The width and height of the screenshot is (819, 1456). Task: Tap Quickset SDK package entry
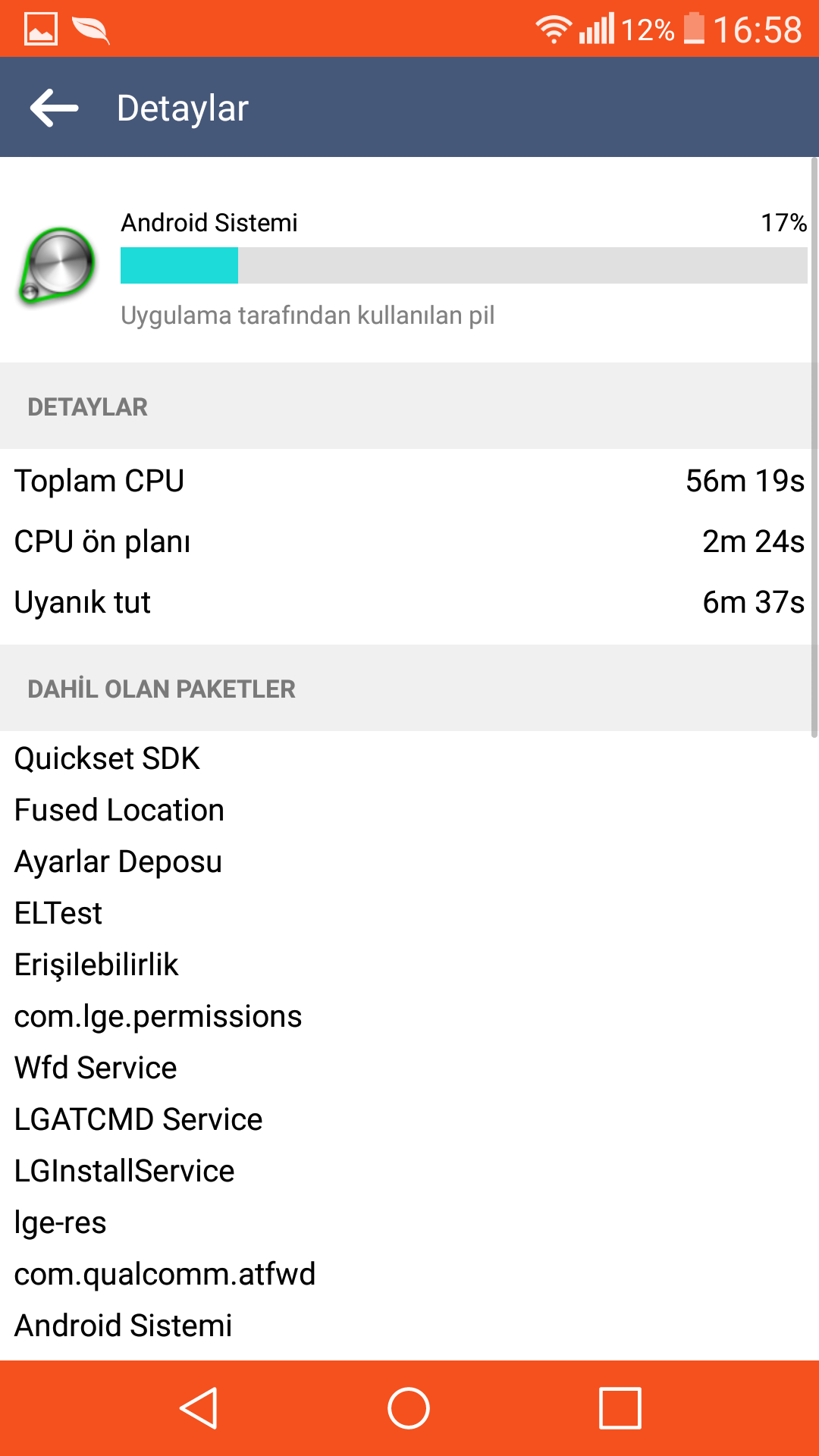[x=107, y=758]
